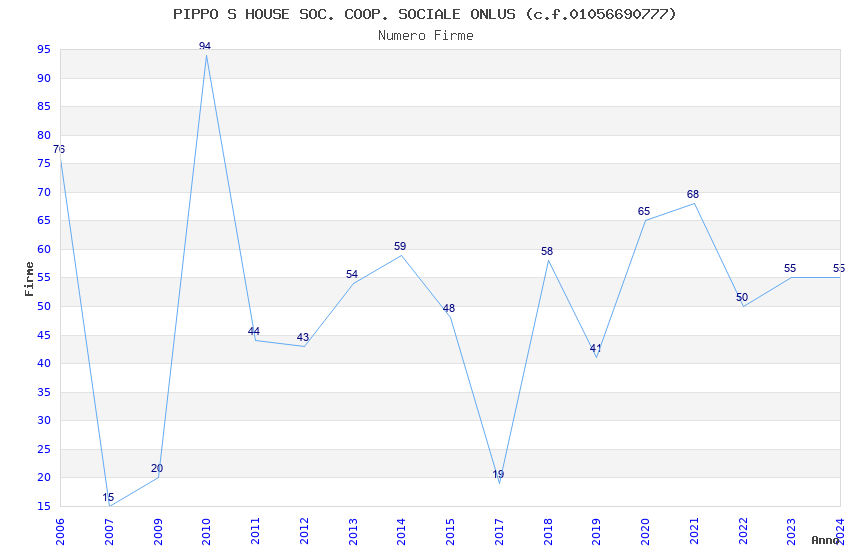Screen dimensions: 850x550
Task: Select the x-axis year 2009
Action: [x=158, y=532]
